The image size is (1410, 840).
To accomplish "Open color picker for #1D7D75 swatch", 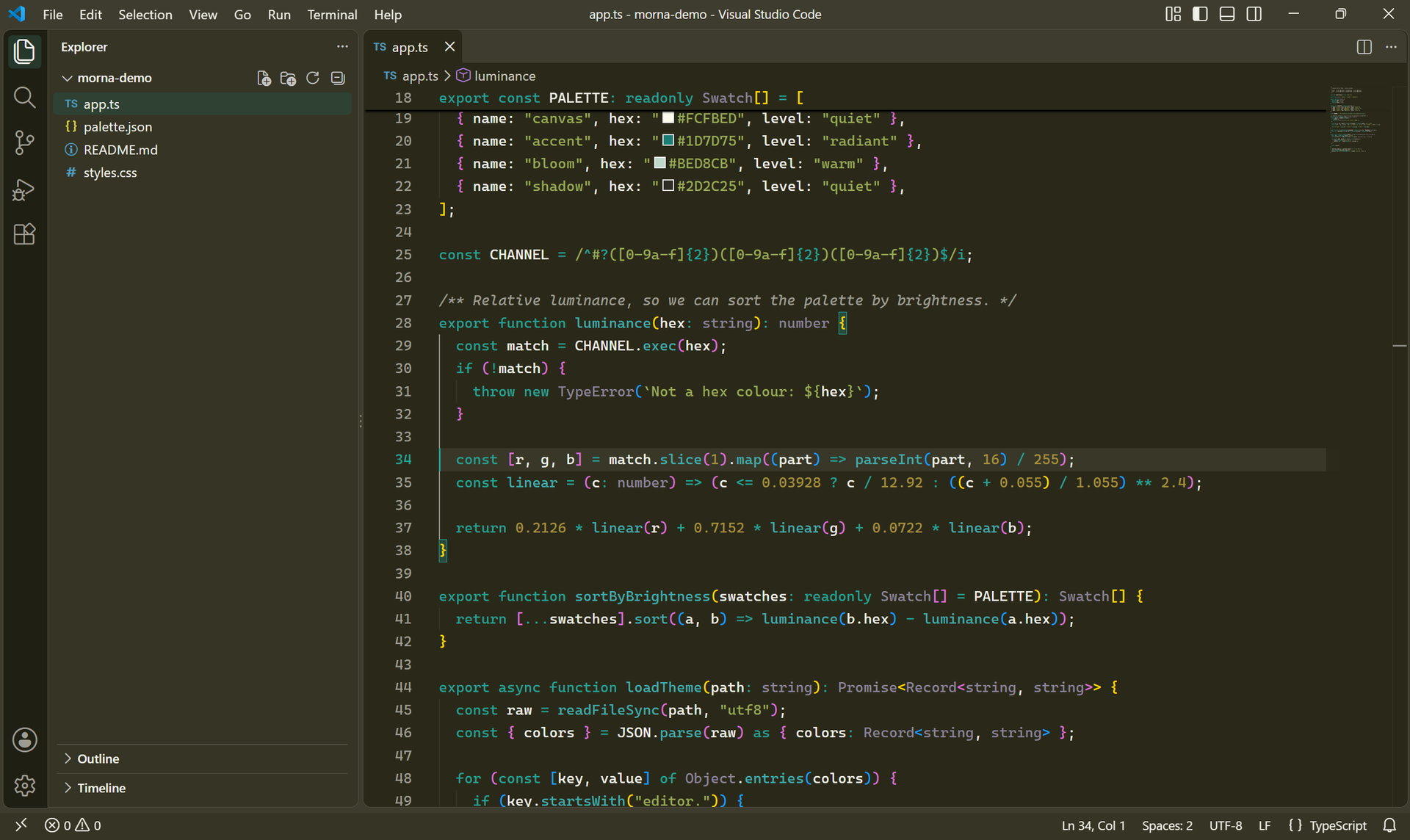I will (x=668, y=140).
